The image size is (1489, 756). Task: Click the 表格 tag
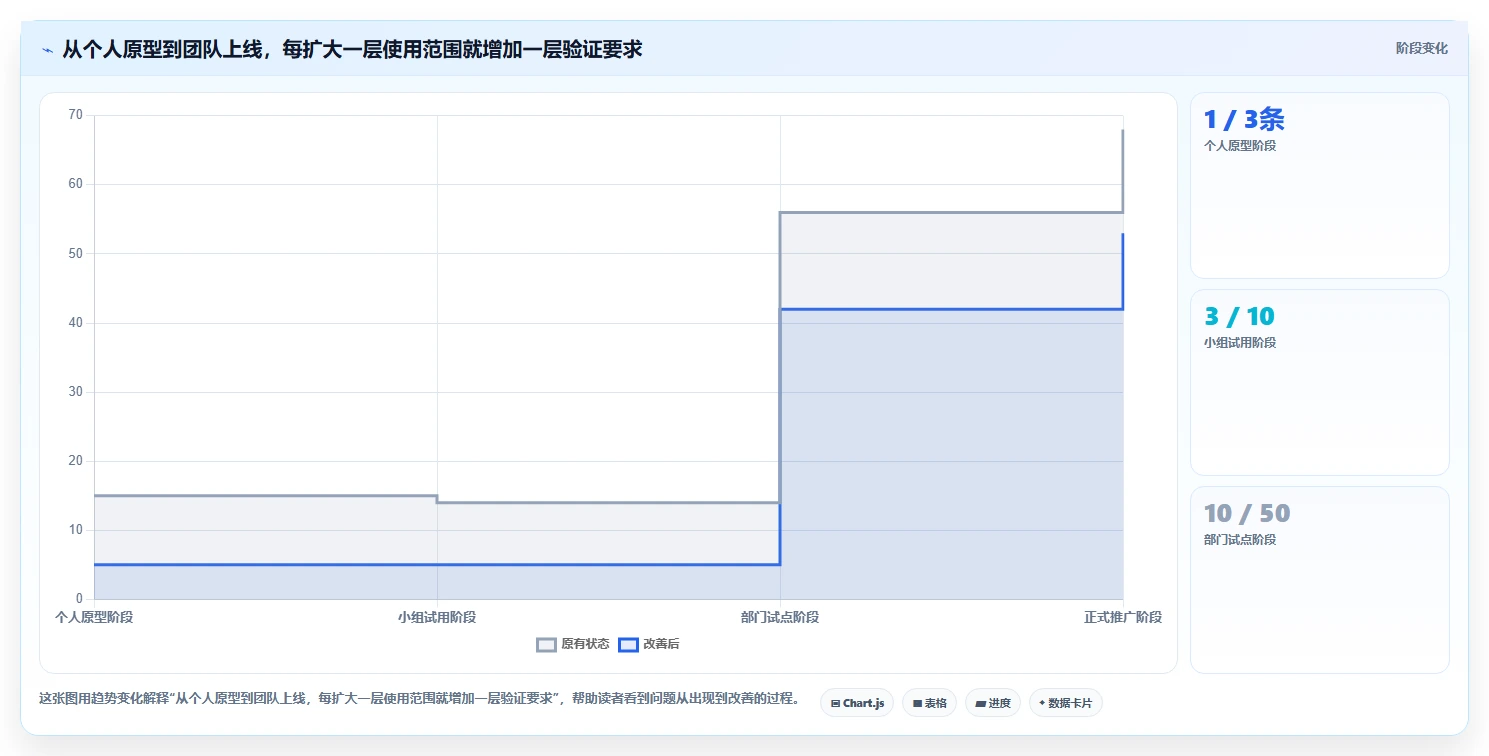pyautogui.click(x=929, y=703)
